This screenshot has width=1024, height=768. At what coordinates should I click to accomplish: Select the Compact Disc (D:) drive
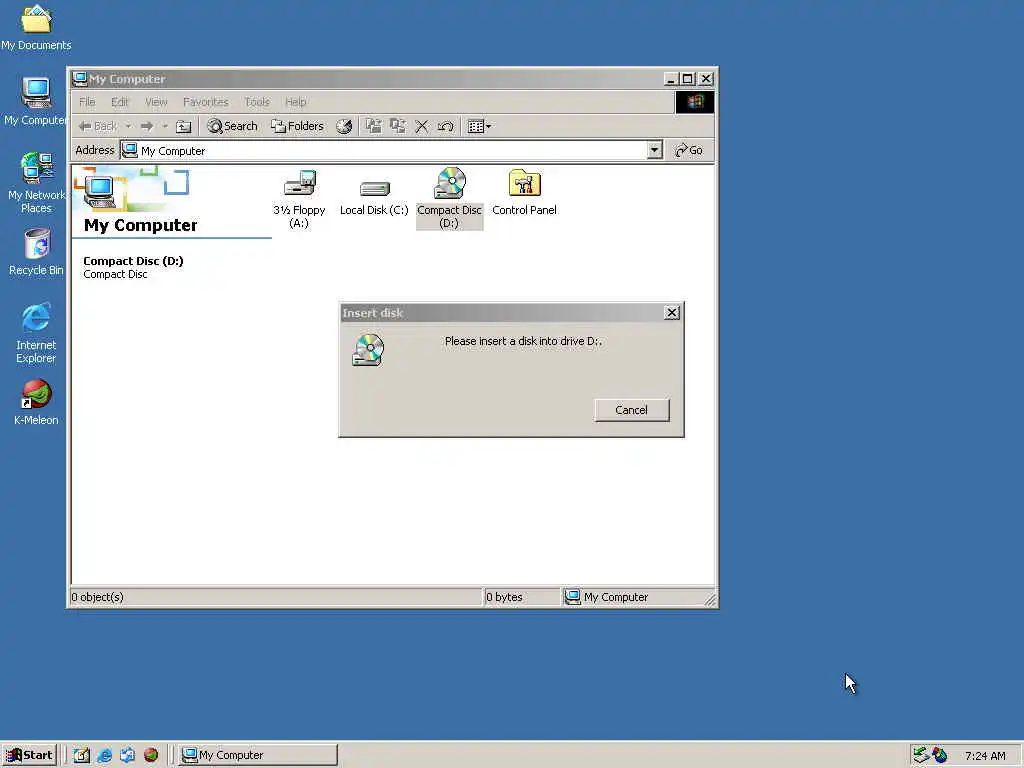449,198
